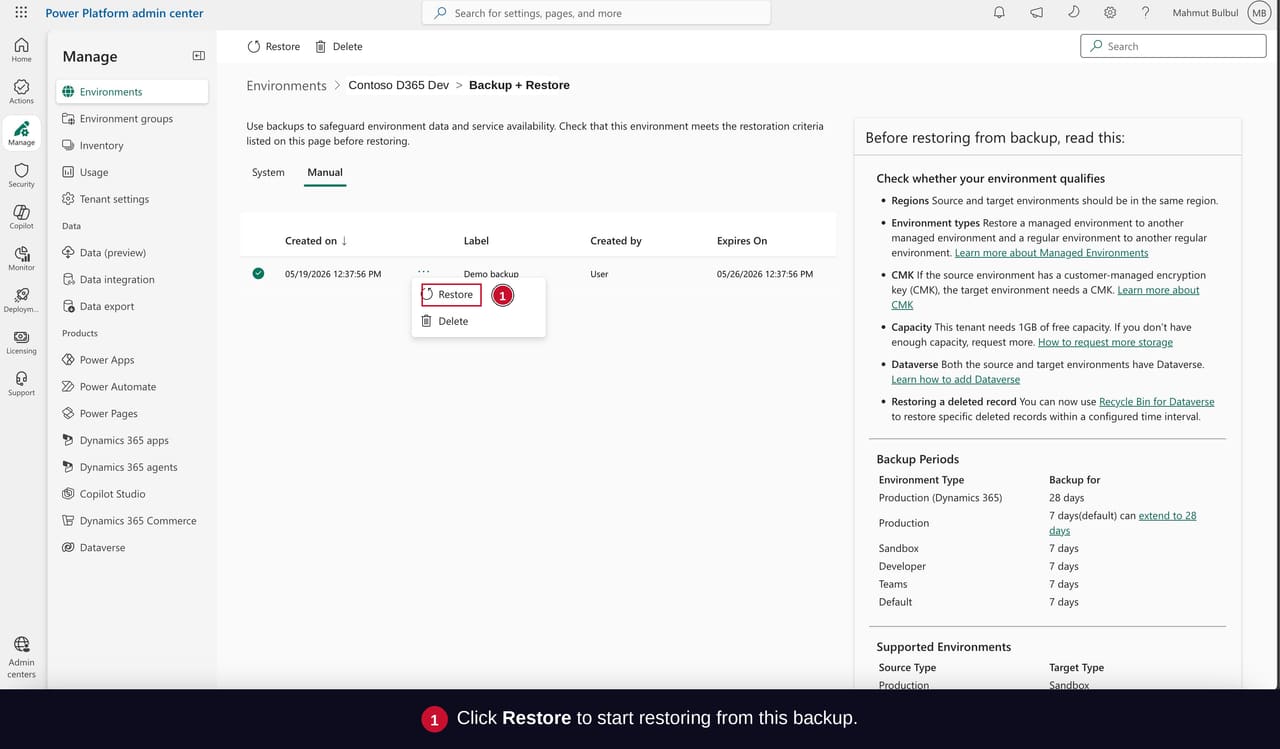
Task: Click the Environments breadcrumb
Action: click(x=286, y=85)
